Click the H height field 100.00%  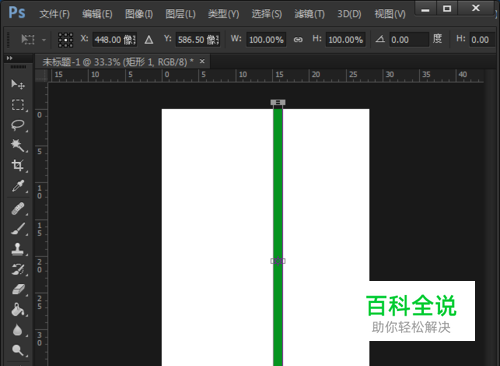(346, 40)
